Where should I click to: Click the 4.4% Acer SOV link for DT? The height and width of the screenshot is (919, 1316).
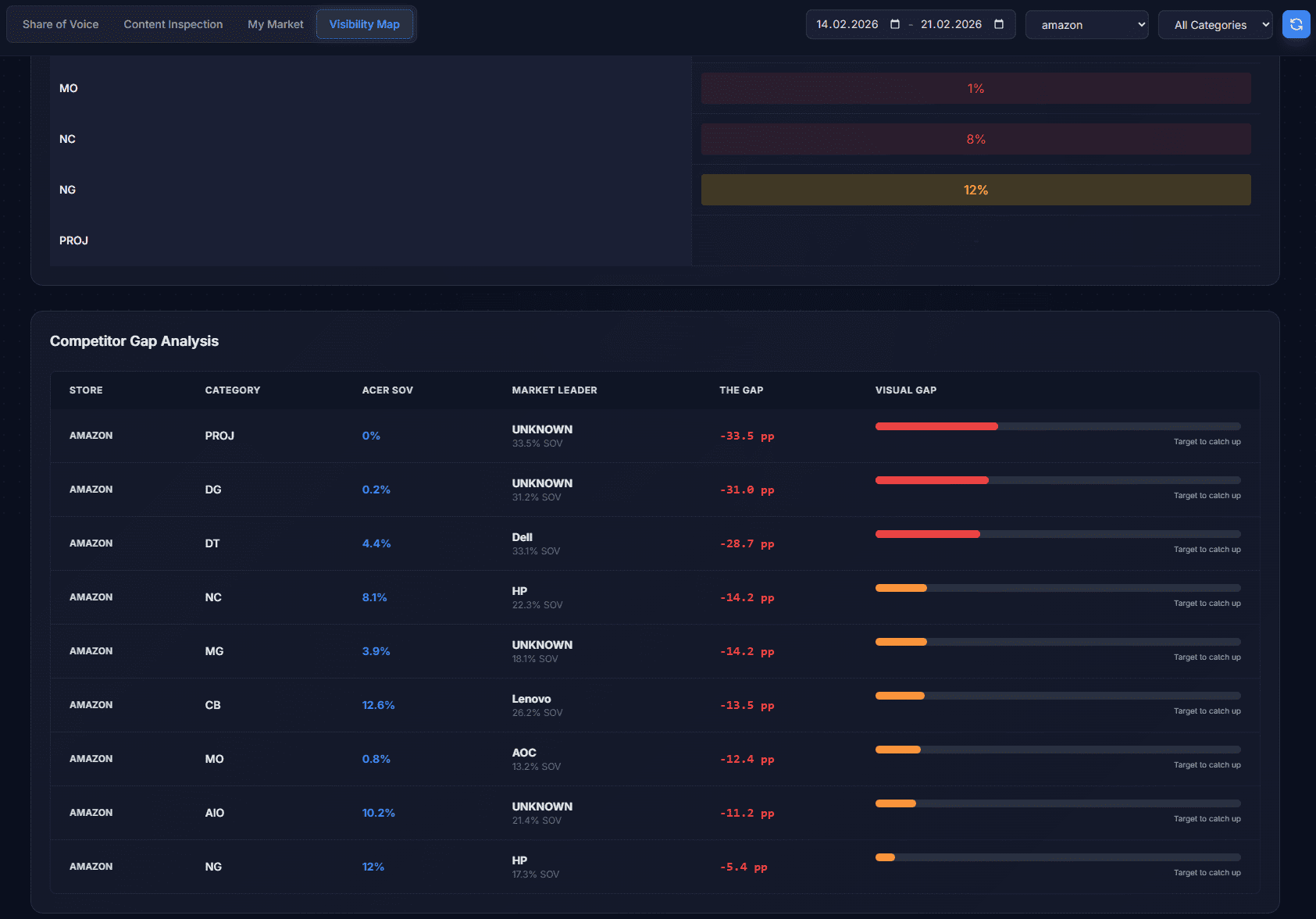[x=376, y=543]
